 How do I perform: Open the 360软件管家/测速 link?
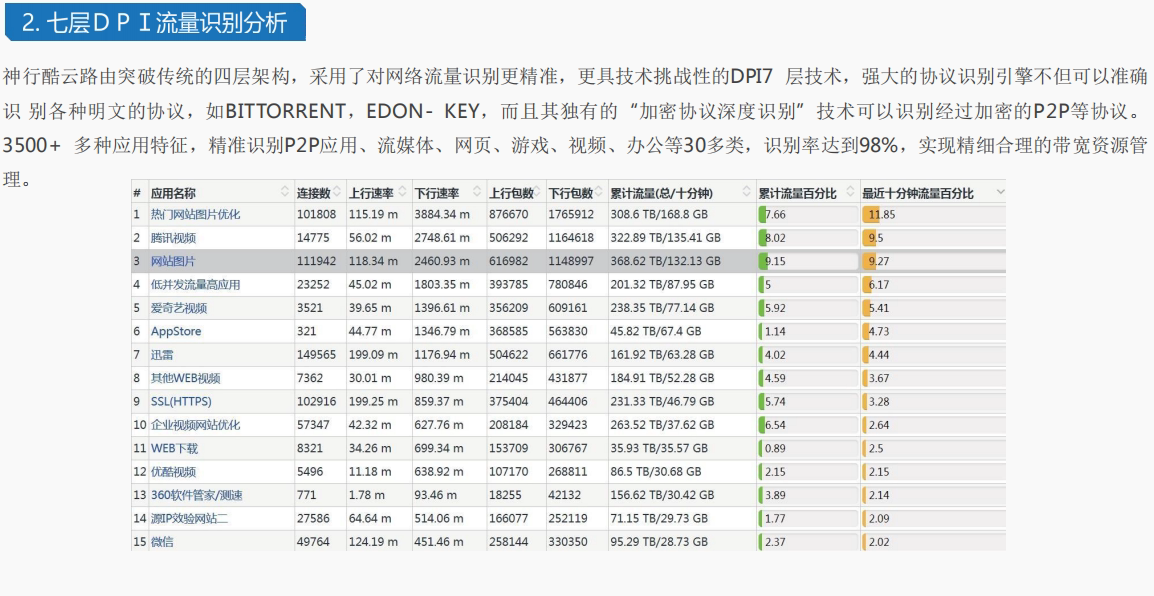[x=197, y=495]
